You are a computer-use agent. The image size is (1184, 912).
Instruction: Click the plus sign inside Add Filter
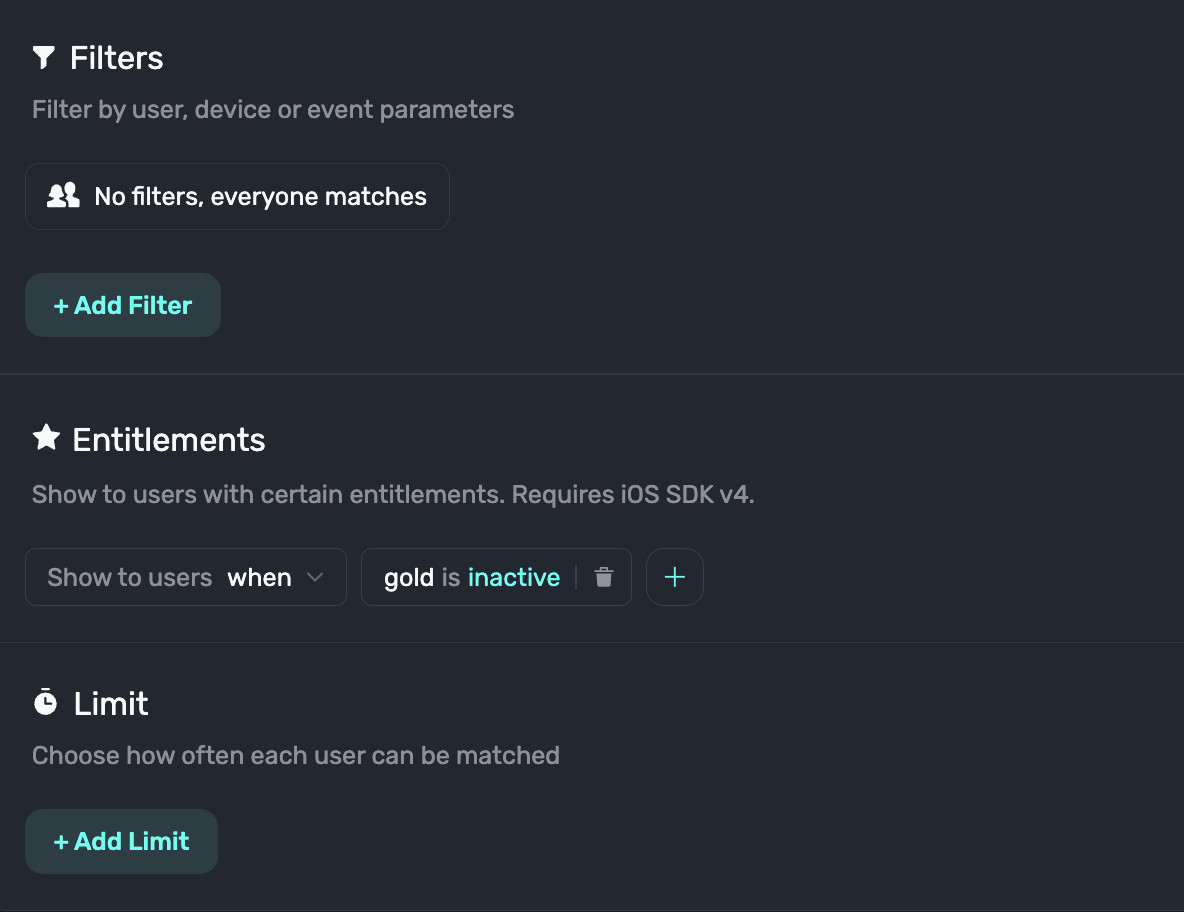60,305
